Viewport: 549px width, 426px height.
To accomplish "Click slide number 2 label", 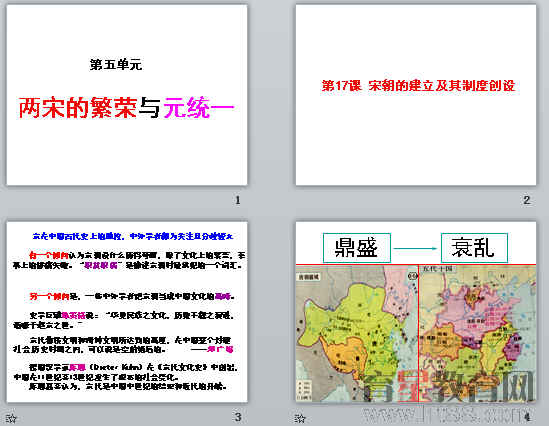I will (x=527, y=200).
